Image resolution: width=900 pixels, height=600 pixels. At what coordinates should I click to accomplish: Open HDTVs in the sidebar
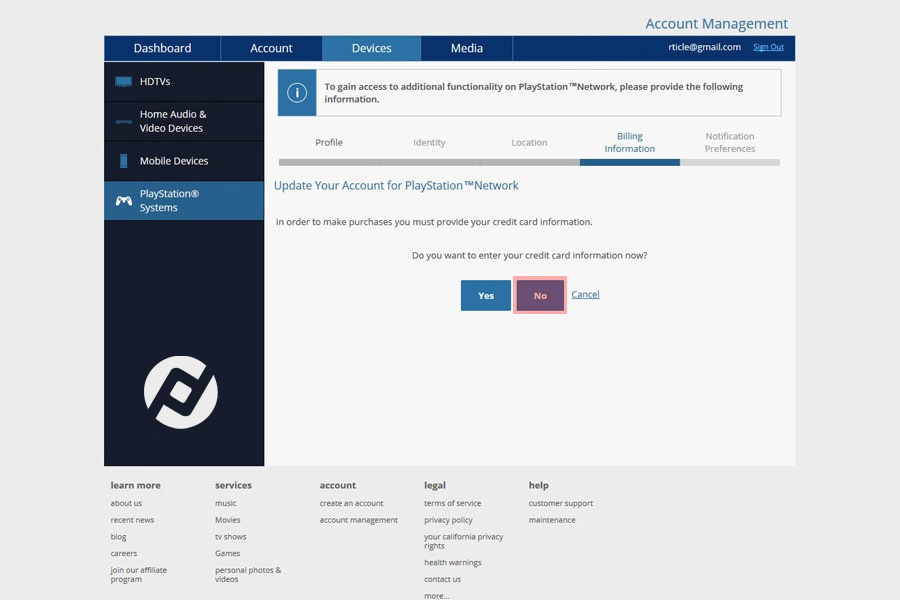(x=184, y=82)
